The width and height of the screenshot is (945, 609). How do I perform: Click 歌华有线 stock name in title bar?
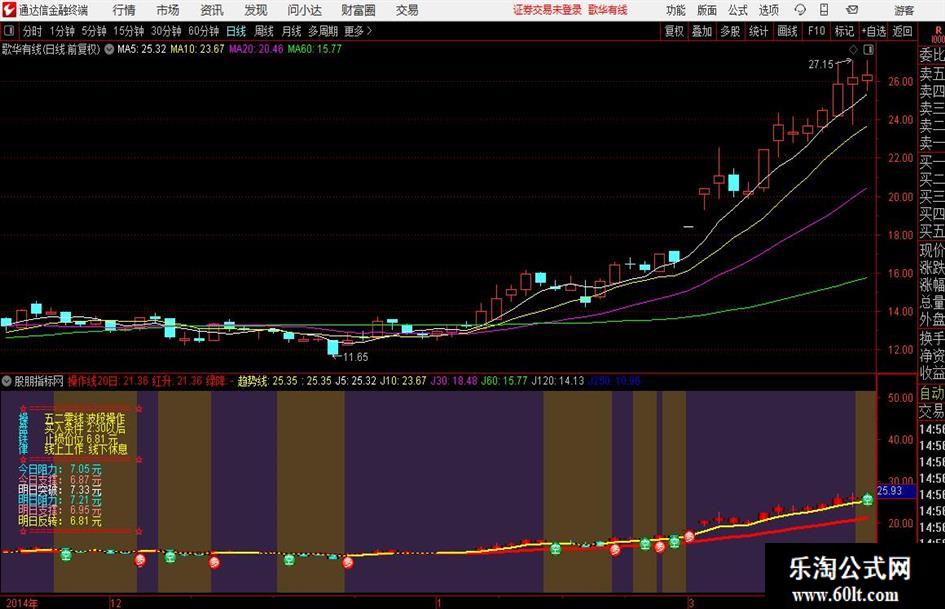(608, 10)
